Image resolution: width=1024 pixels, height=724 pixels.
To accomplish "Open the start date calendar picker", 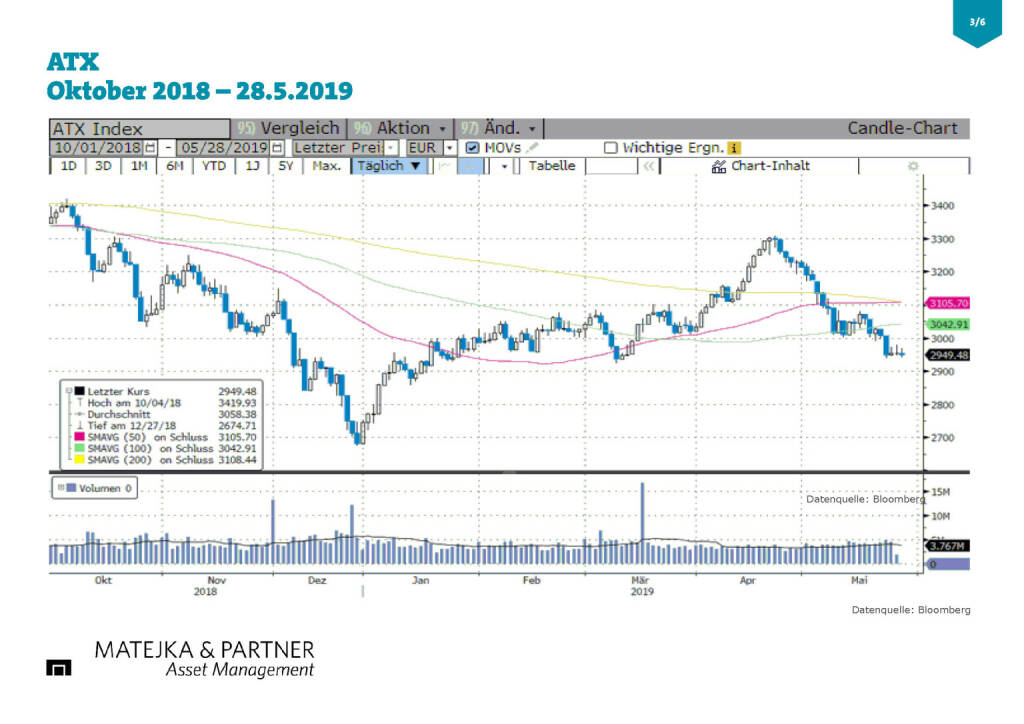I will tap(150, 147).
